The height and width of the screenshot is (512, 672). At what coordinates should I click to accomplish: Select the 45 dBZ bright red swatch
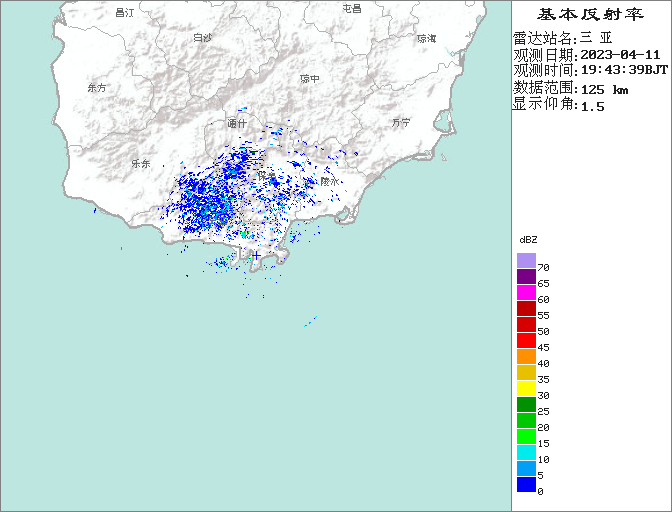pyautogui.click(x=526, y=341)
